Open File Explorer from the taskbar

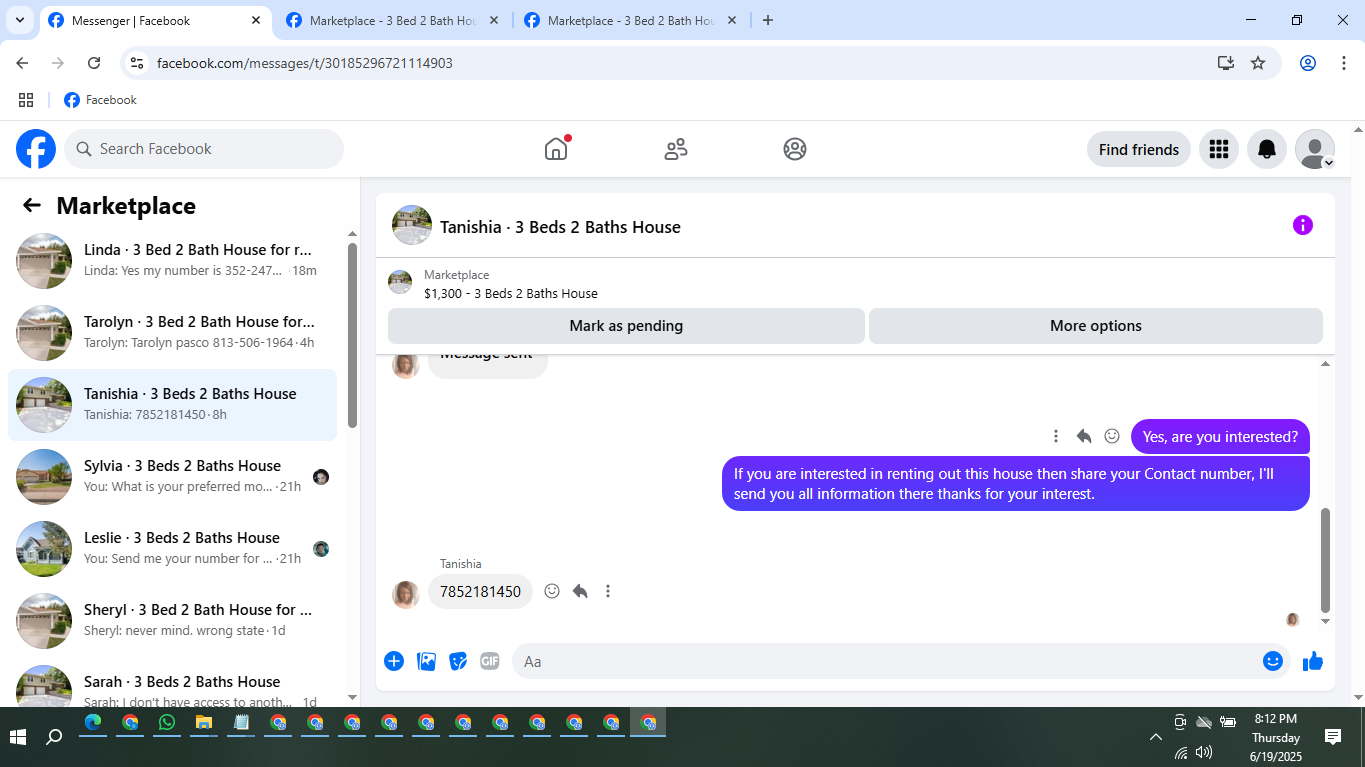coord(204,723)
